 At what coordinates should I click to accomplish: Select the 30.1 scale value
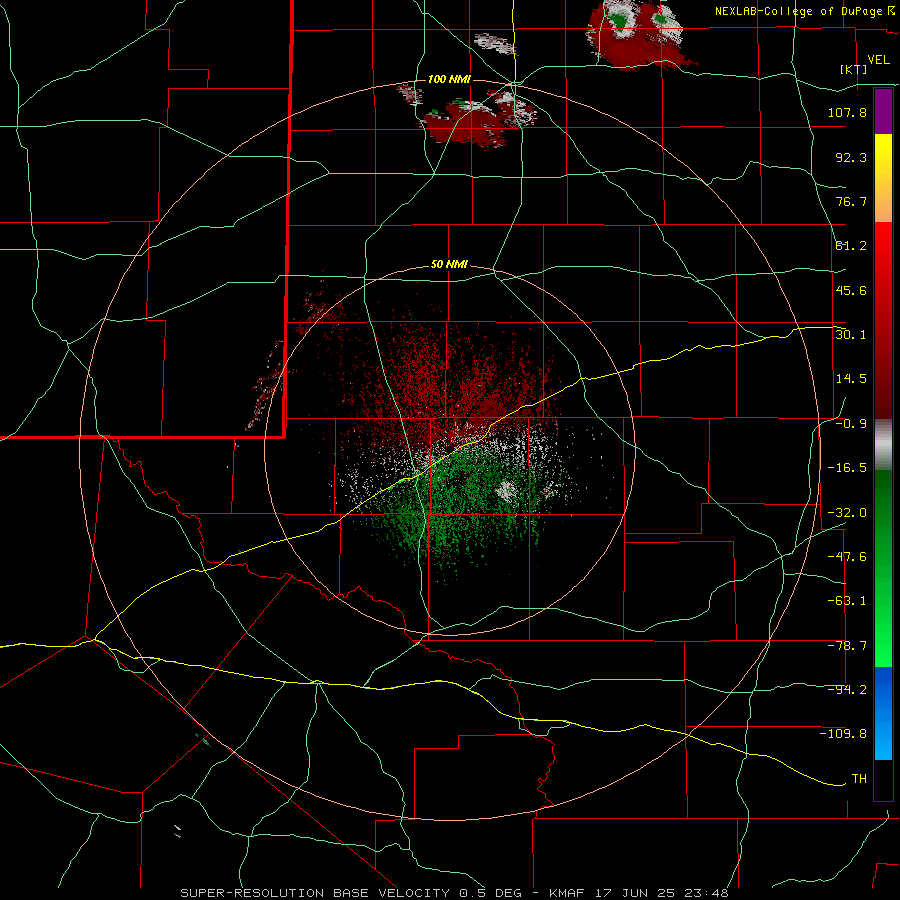tap(851, 334)
